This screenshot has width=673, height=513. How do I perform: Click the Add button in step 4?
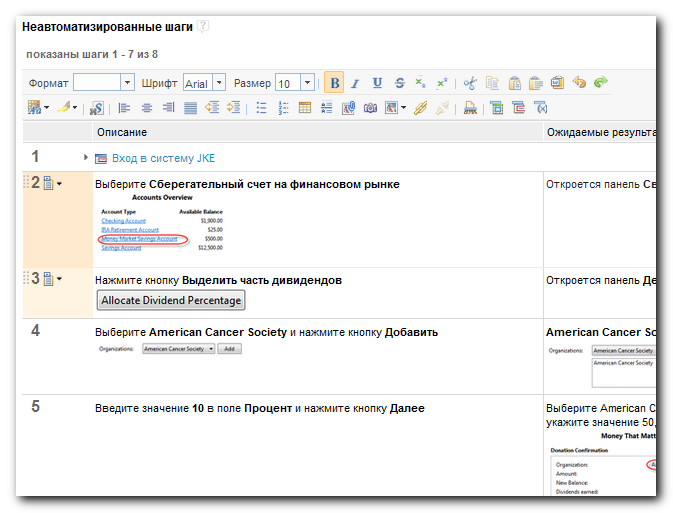click(230, 349)
